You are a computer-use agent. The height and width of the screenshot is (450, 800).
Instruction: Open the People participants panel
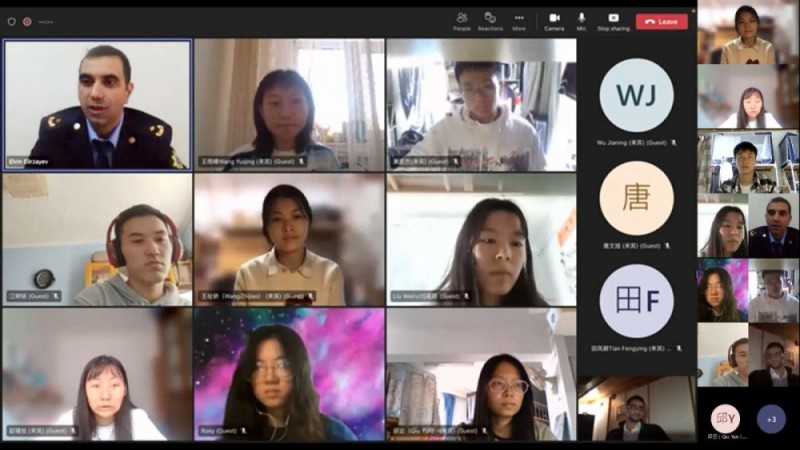click(461, 20)
